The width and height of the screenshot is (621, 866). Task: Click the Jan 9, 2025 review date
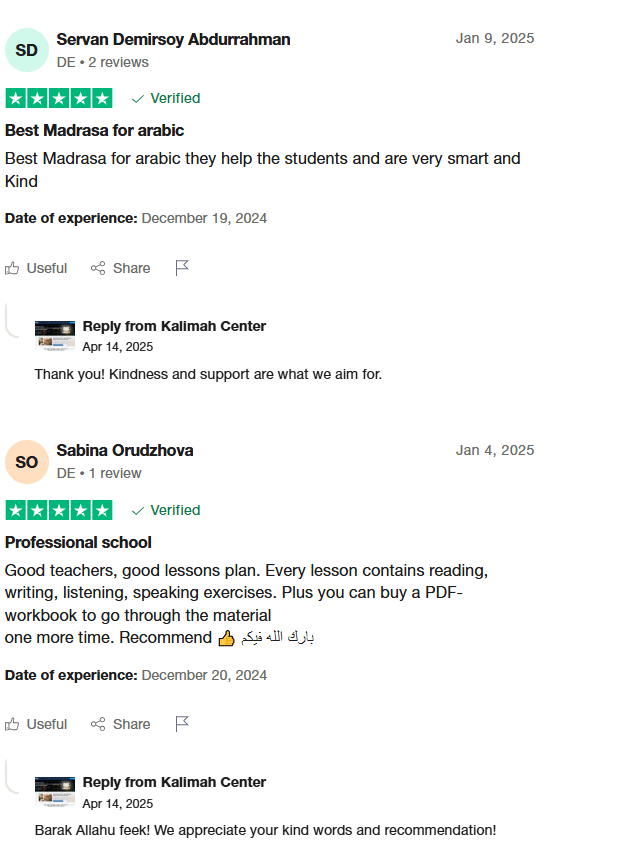click(495, 38)
